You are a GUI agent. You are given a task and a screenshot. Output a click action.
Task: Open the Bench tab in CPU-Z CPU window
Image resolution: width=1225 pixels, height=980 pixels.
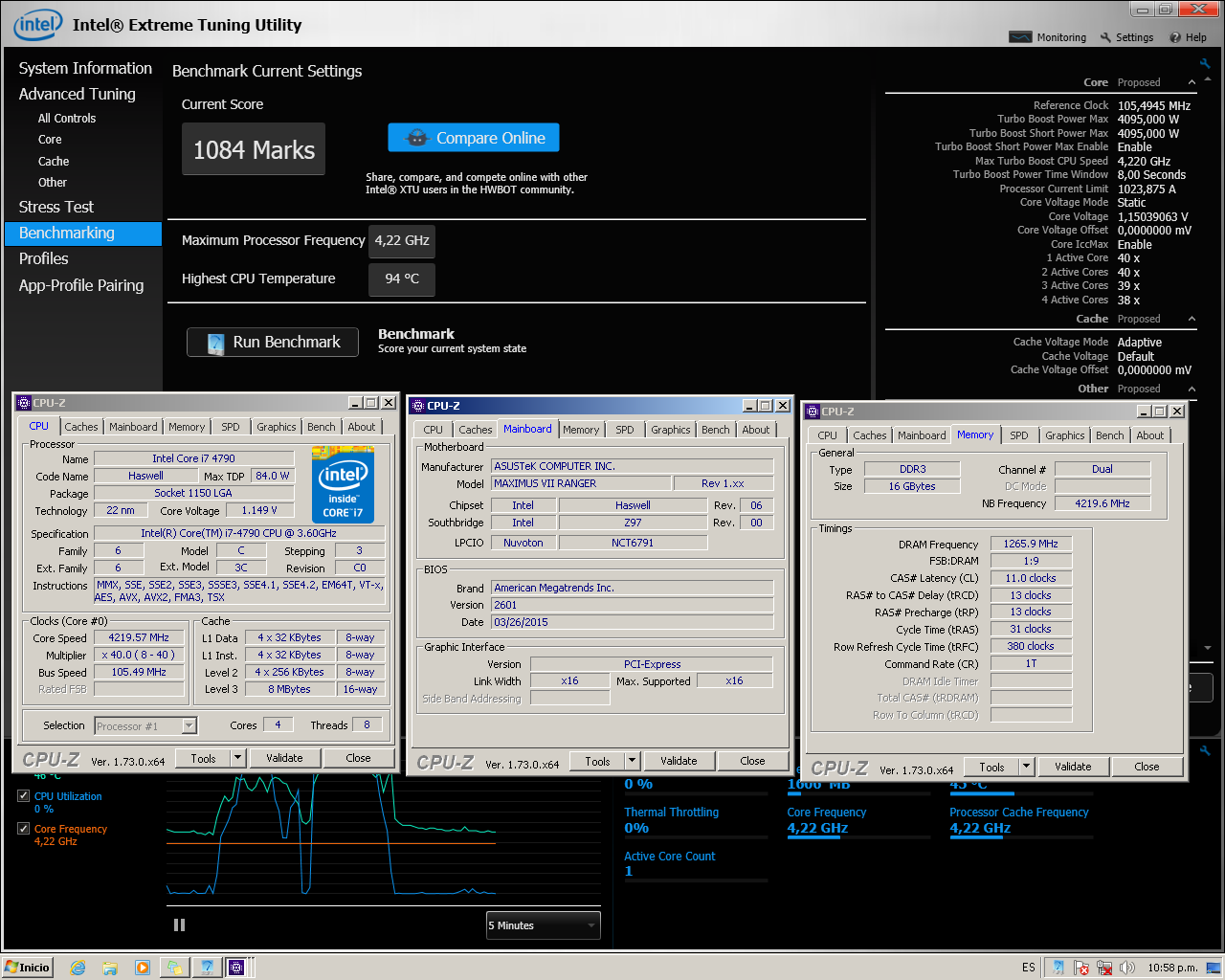(x=322, y=427)
